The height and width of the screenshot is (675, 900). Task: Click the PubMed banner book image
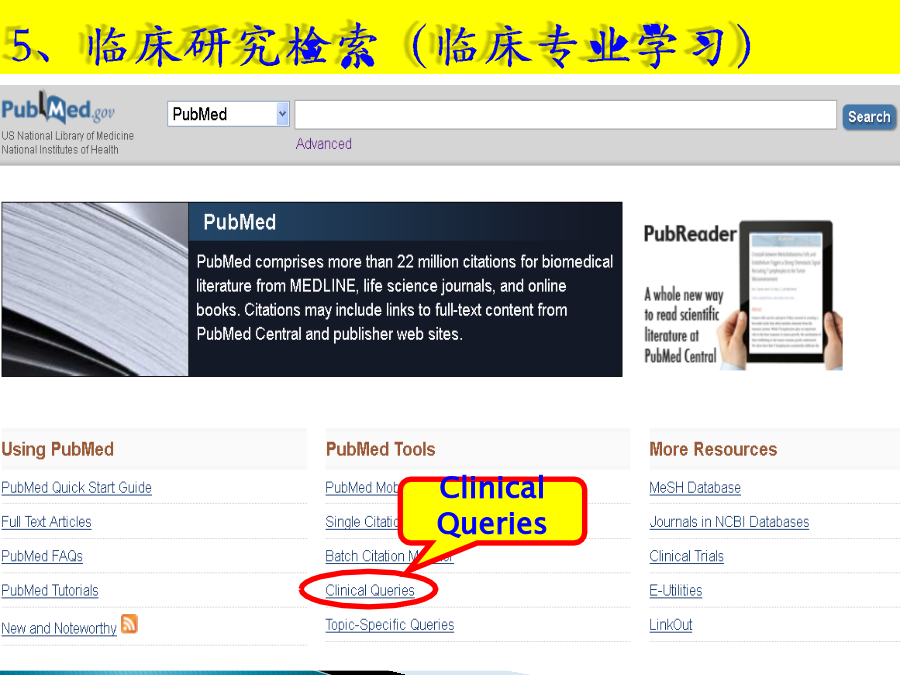95,289
